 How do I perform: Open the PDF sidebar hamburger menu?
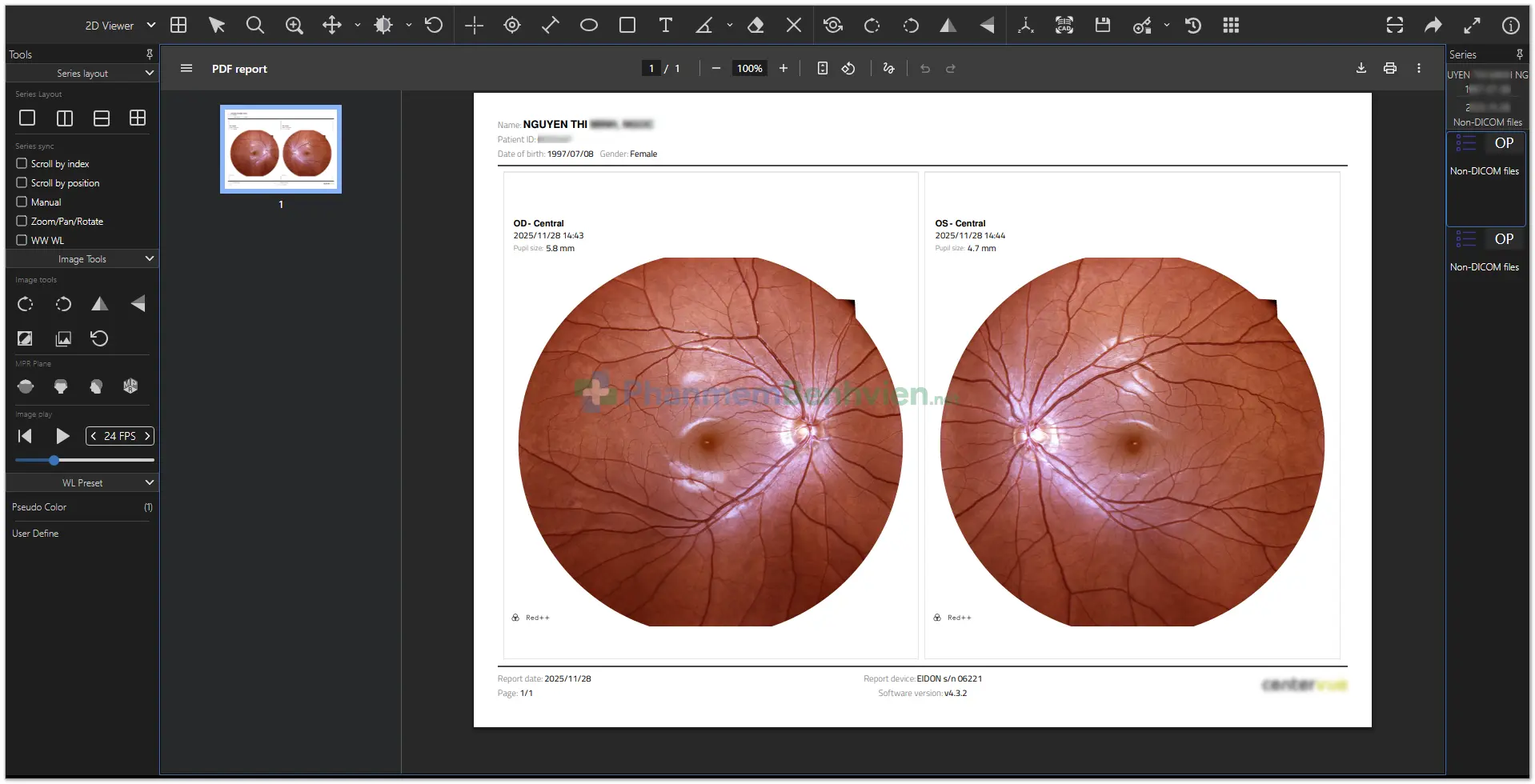pyautogui.click(x=186, y=69)
